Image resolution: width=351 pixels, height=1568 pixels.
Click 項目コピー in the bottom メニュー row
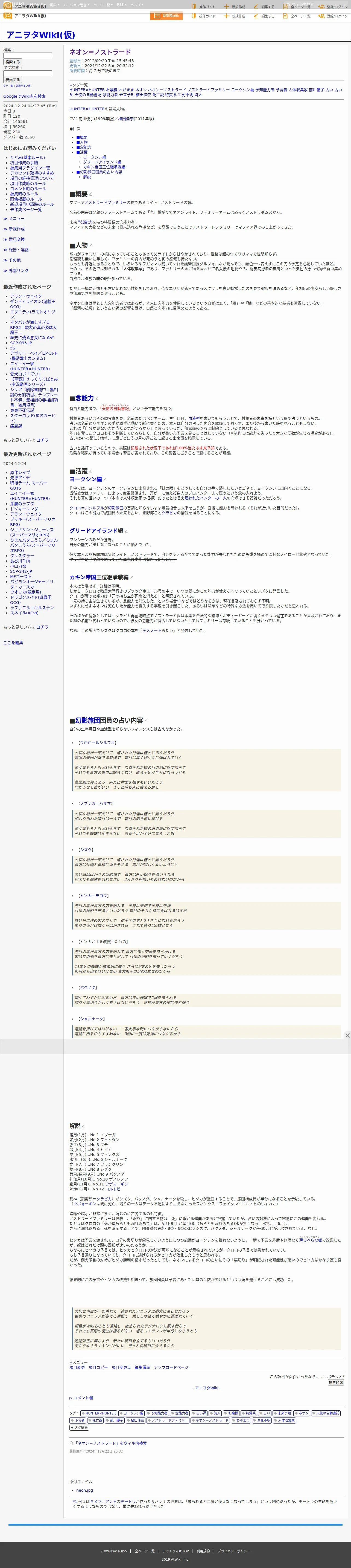[x=98, y=1367]
